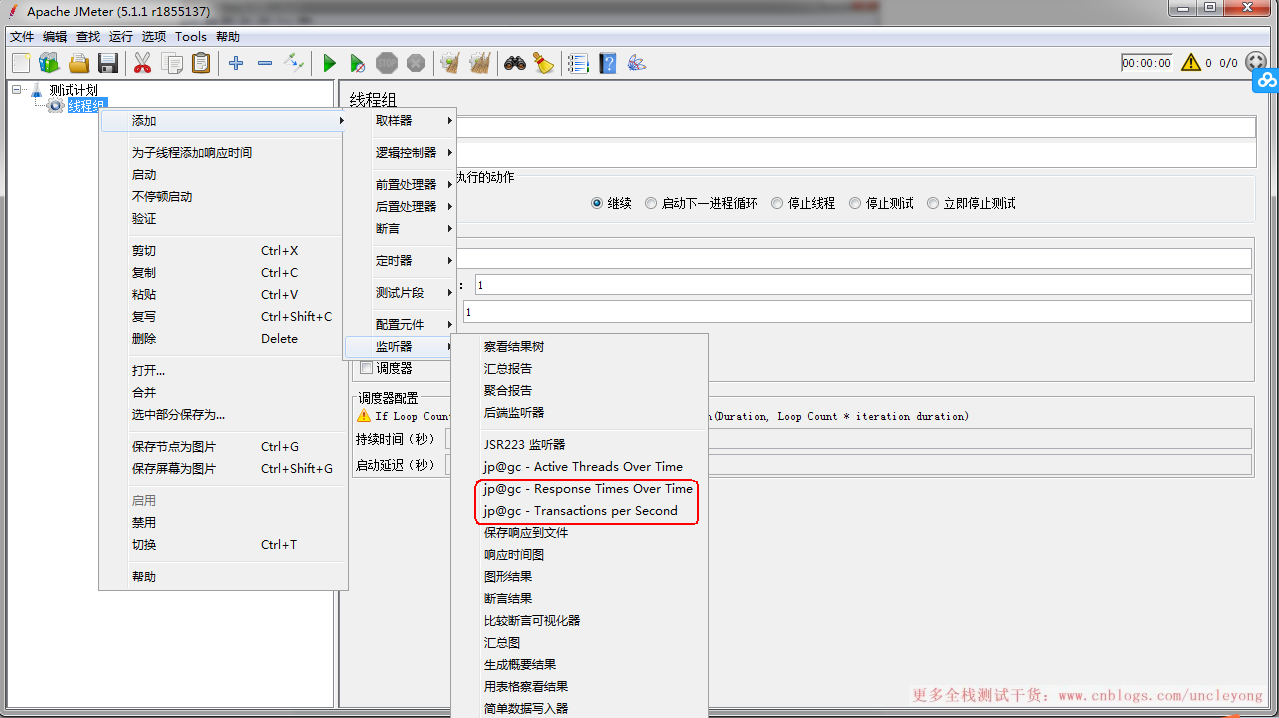
Task: Expand the 逻辑控制器 submenu
Action: [401, 153]
